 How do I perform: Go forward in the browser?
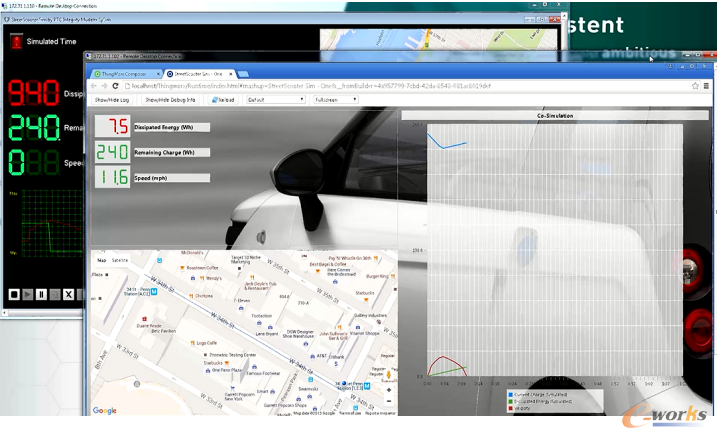coord(104,86)
